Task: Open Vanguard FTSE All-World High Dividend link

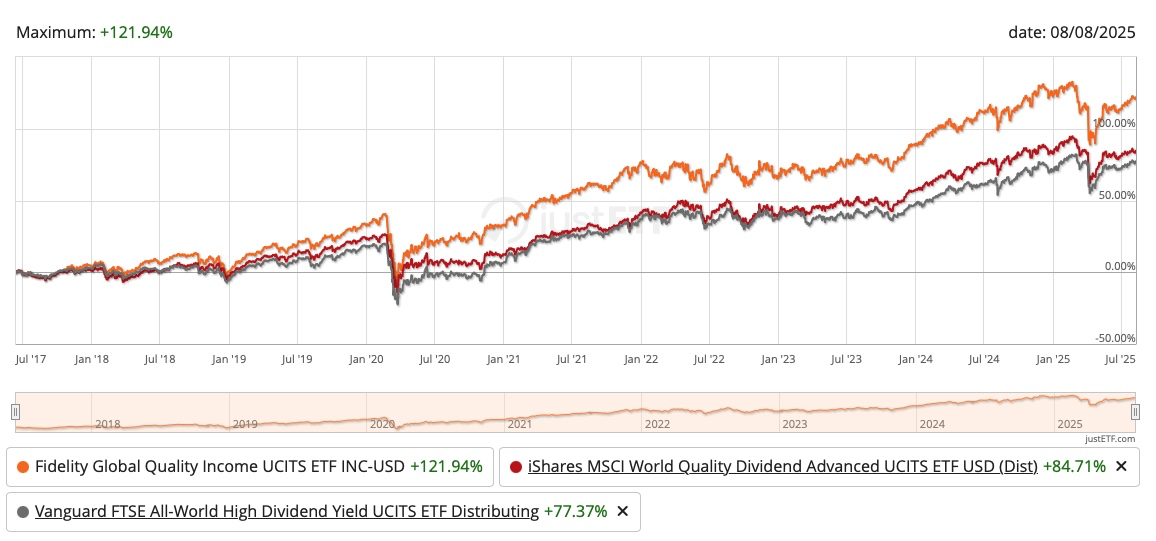Action: tap(287, 512)
